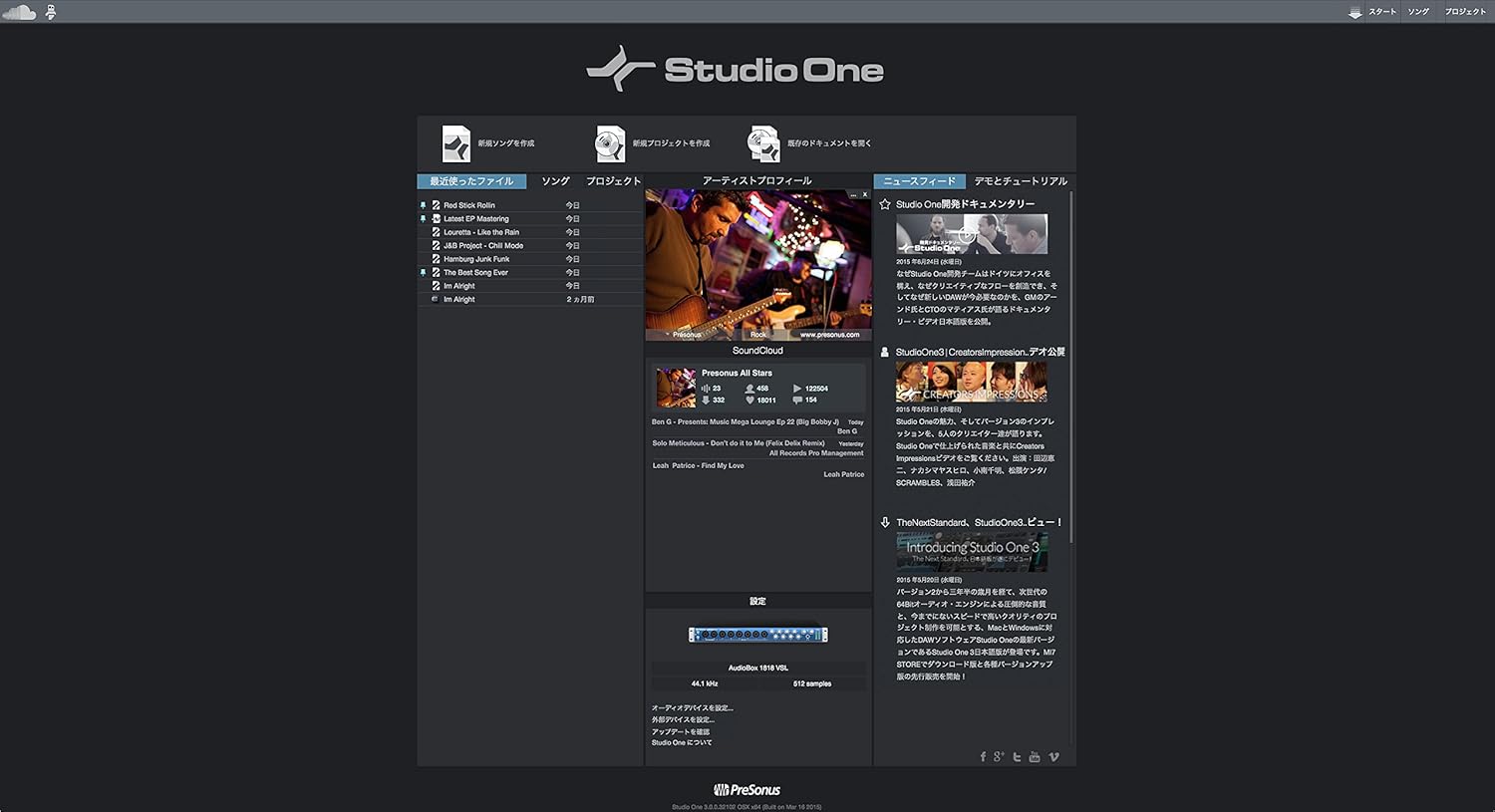Click Studio One について link
Image resolution: width=1495 pixels, height=812 pixels.
pos(682,743)
